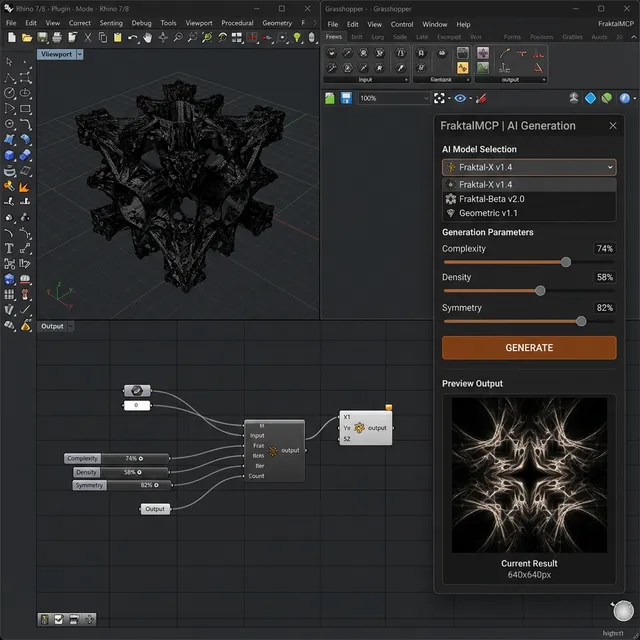This screenshot has width=640, height=640.
Task: Click the Zoom extents icon in Grasshopper toolbar
Action: [x=439, y=98]
